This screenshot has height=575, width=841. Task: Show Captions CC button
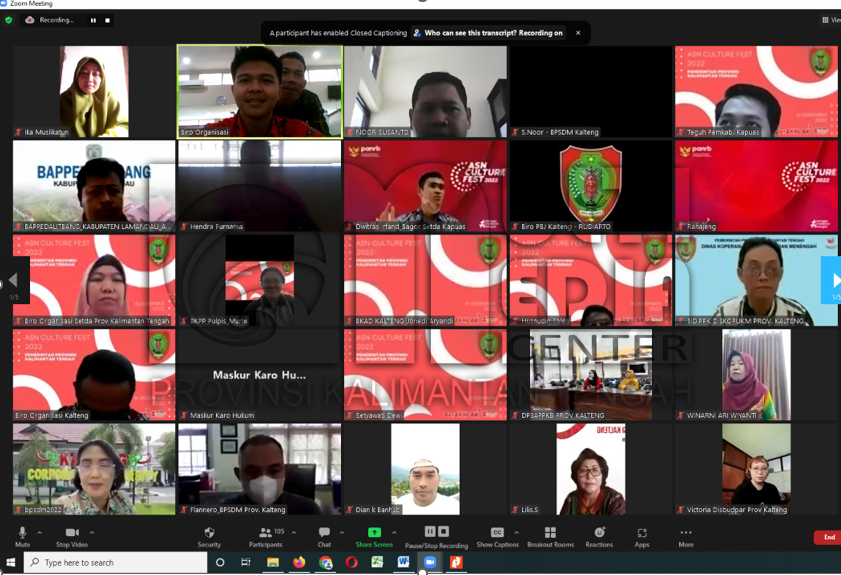497,536
